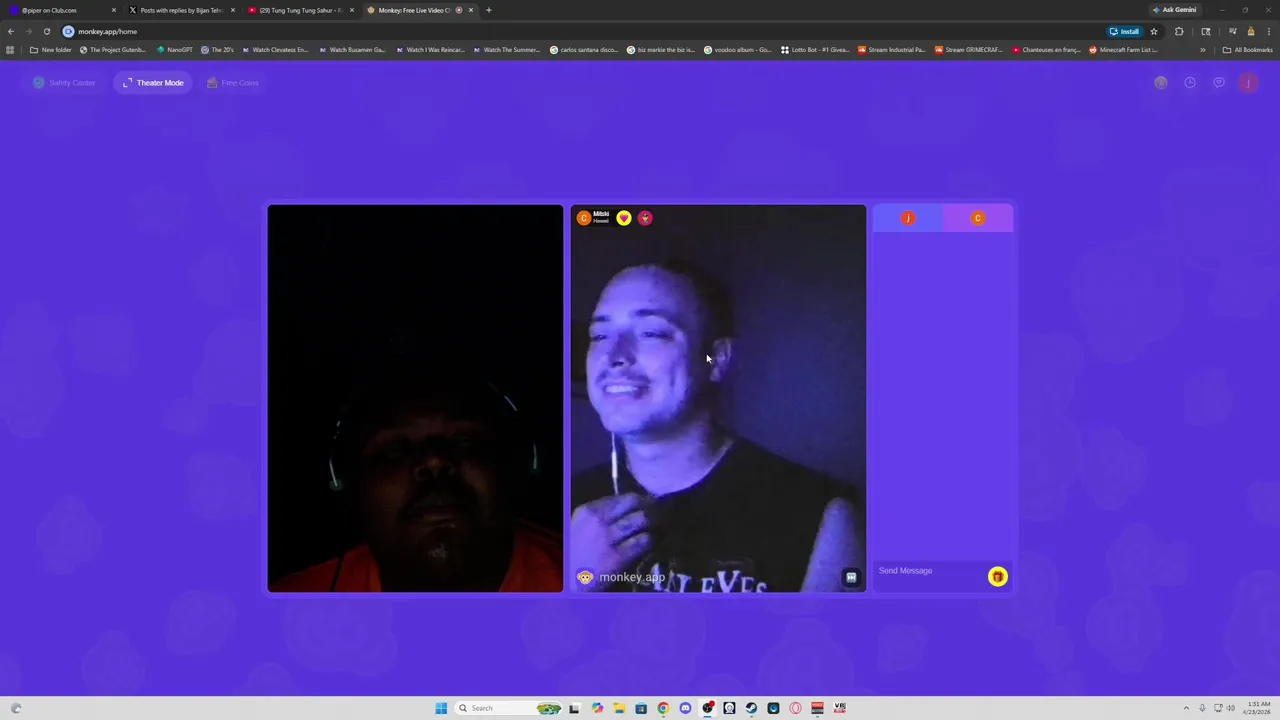This screenshot has width=1280, height=720.
Task: Open Opera browser from taskbar
Action: [x=795, y=708]
